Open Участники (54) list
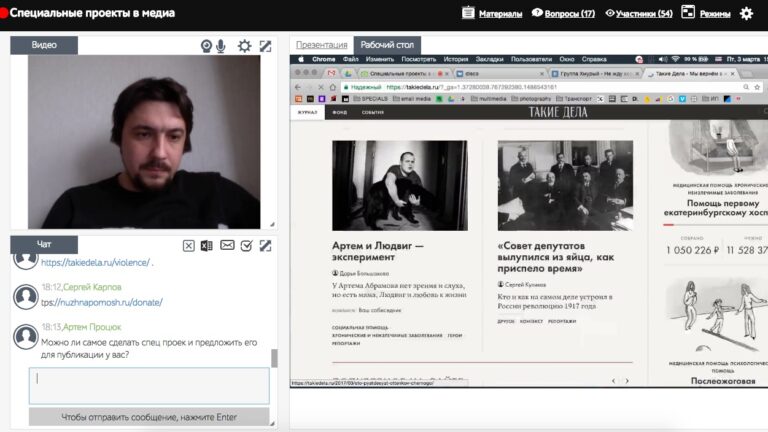 pos(644,14)
